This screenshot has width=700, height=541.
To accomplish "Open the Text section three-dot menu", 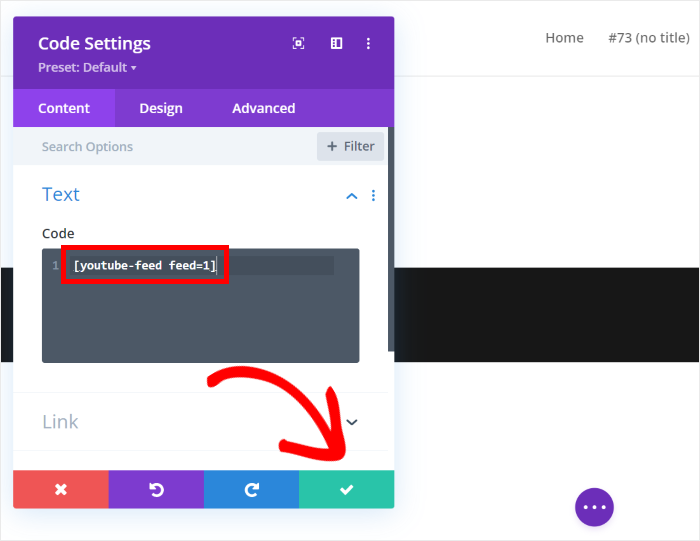I will 373,196.
